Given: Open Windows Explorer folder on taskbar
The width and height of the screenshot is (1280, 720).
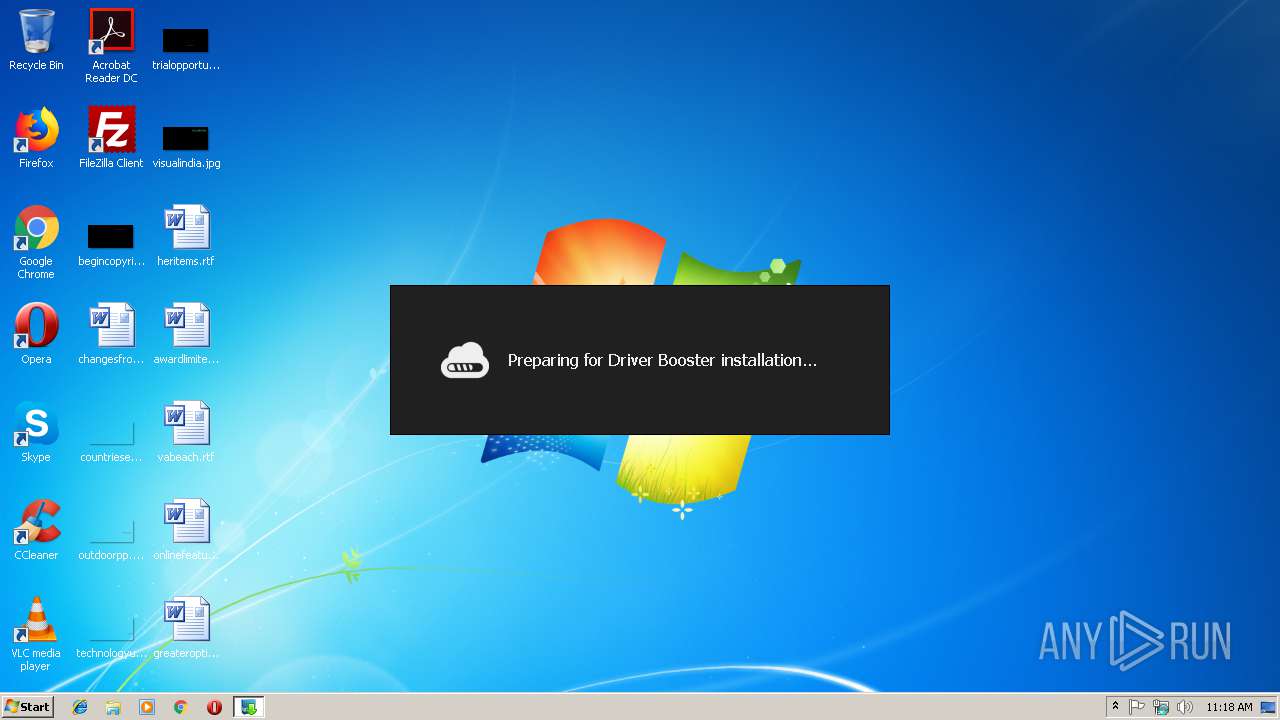Looking at the screenshot, I should (113, 707).
